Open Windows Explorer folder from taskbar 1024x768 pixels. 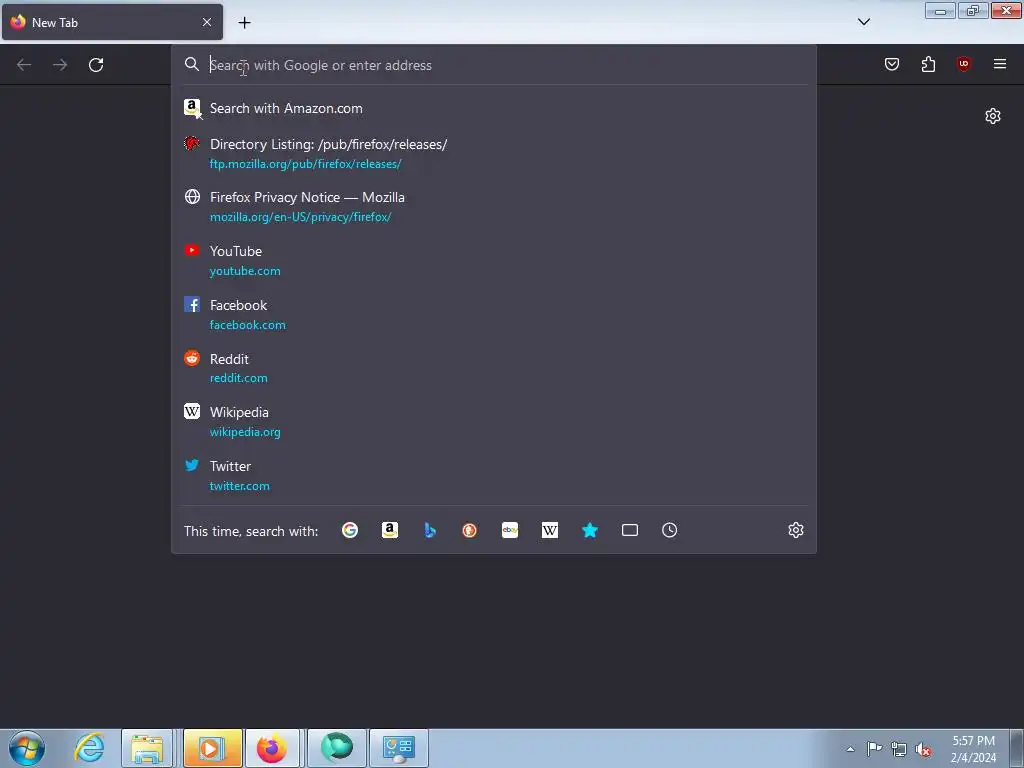coord(147,748)
